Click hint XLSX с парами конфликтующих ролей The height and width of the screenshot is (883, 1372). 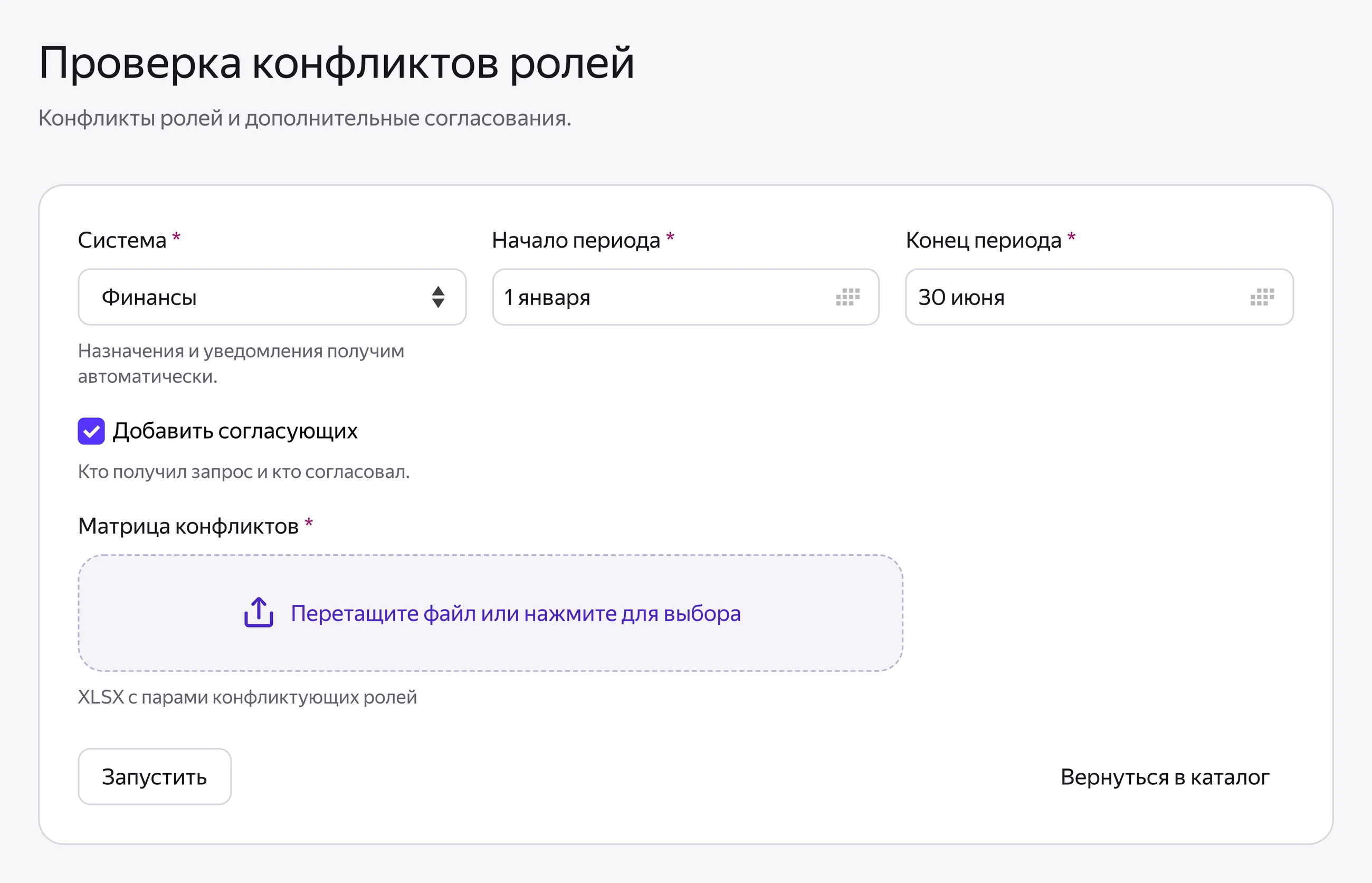coord(247,697)
